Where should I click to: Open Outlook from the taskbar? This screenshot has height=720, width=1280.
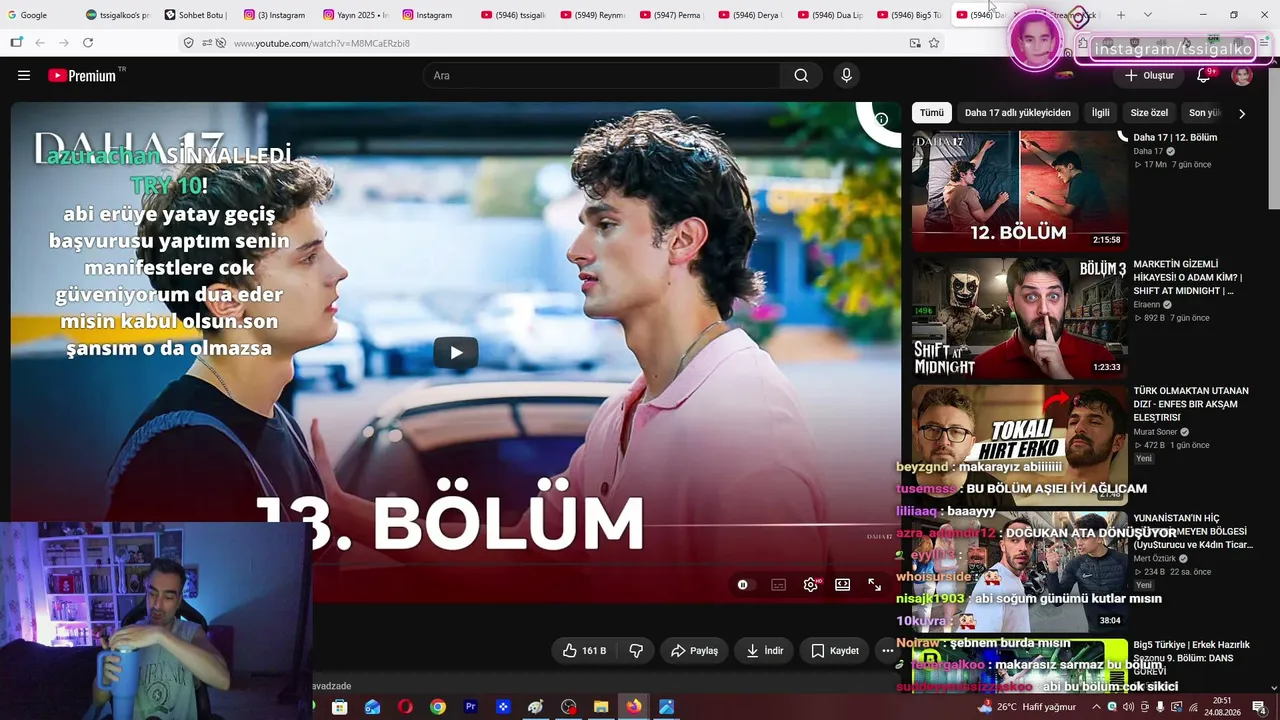372,707
